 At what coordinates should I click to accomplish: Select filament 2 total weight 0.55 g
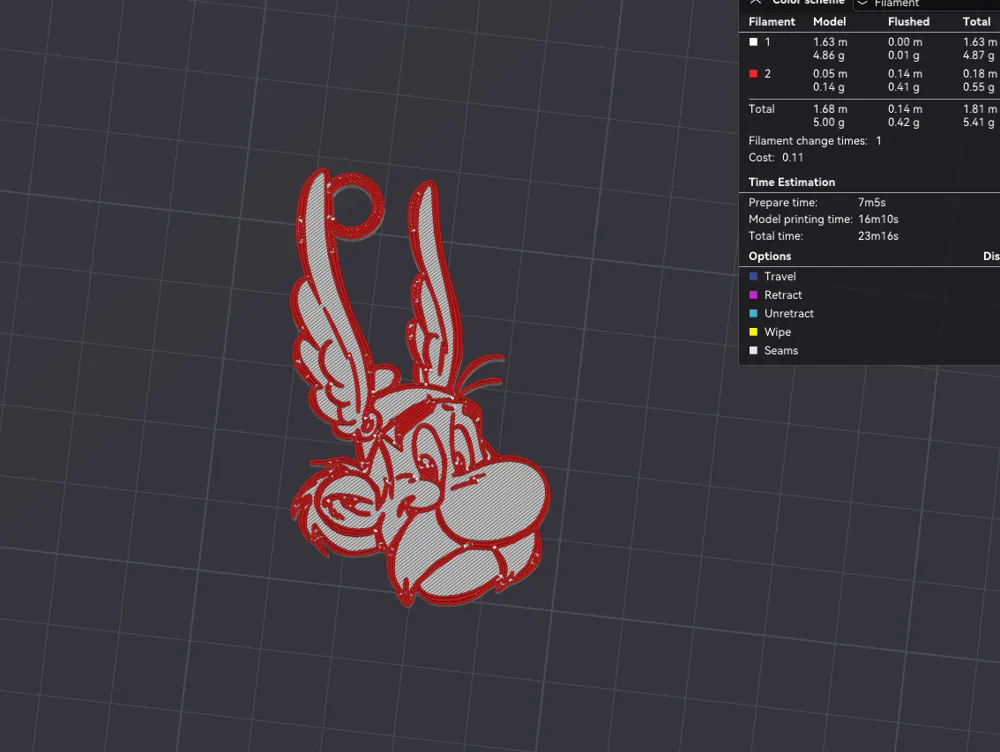[x=978, y=87]
